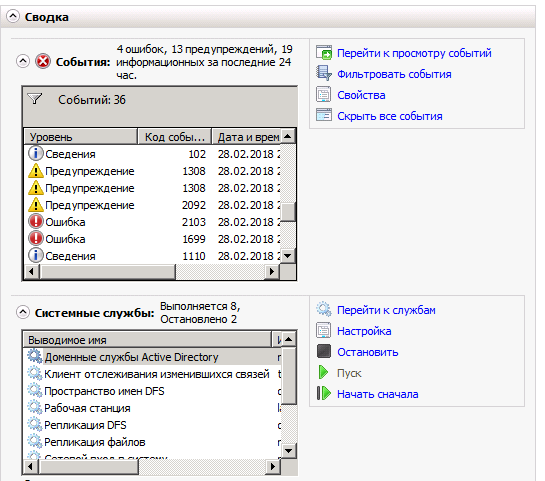Click Скрыть все события link
Viewport: 545px width, 481px height.
390,116
